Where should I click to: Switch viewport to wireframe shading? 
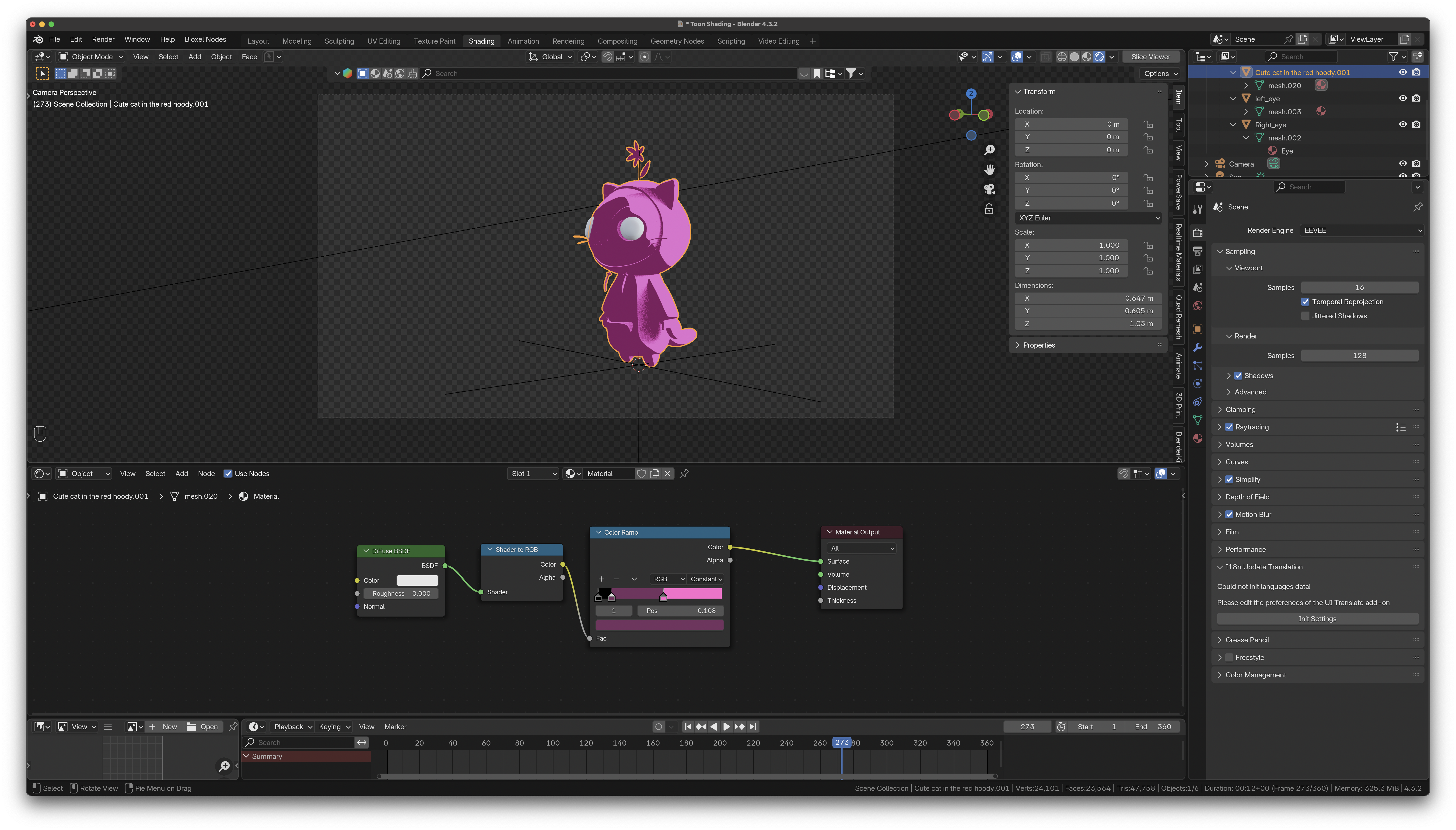1061,57
